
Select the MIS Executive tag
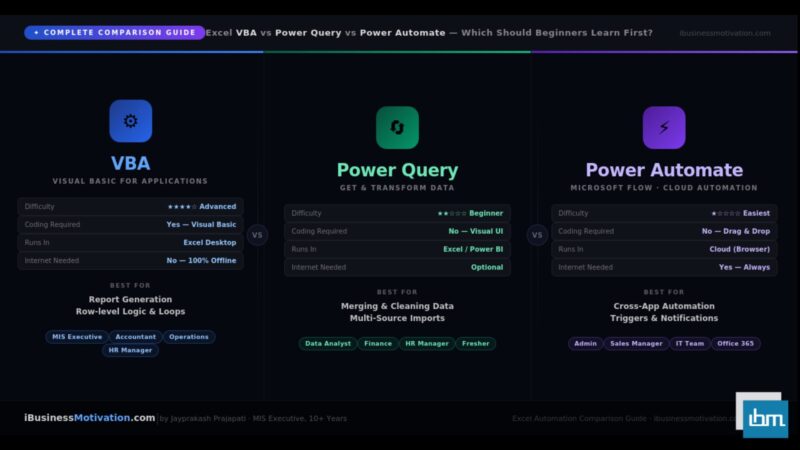[x=77, y=337]
